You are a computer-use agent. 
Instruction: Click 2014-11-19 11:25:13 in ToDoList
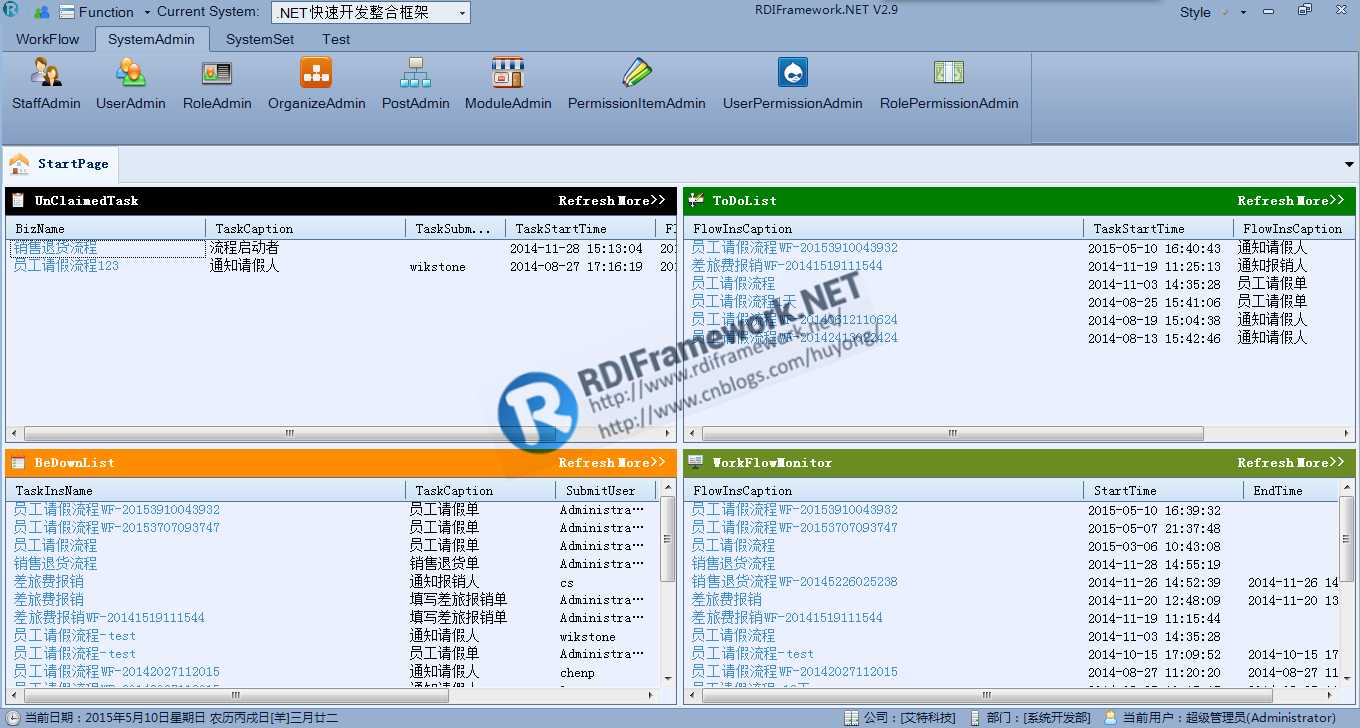1154,266
